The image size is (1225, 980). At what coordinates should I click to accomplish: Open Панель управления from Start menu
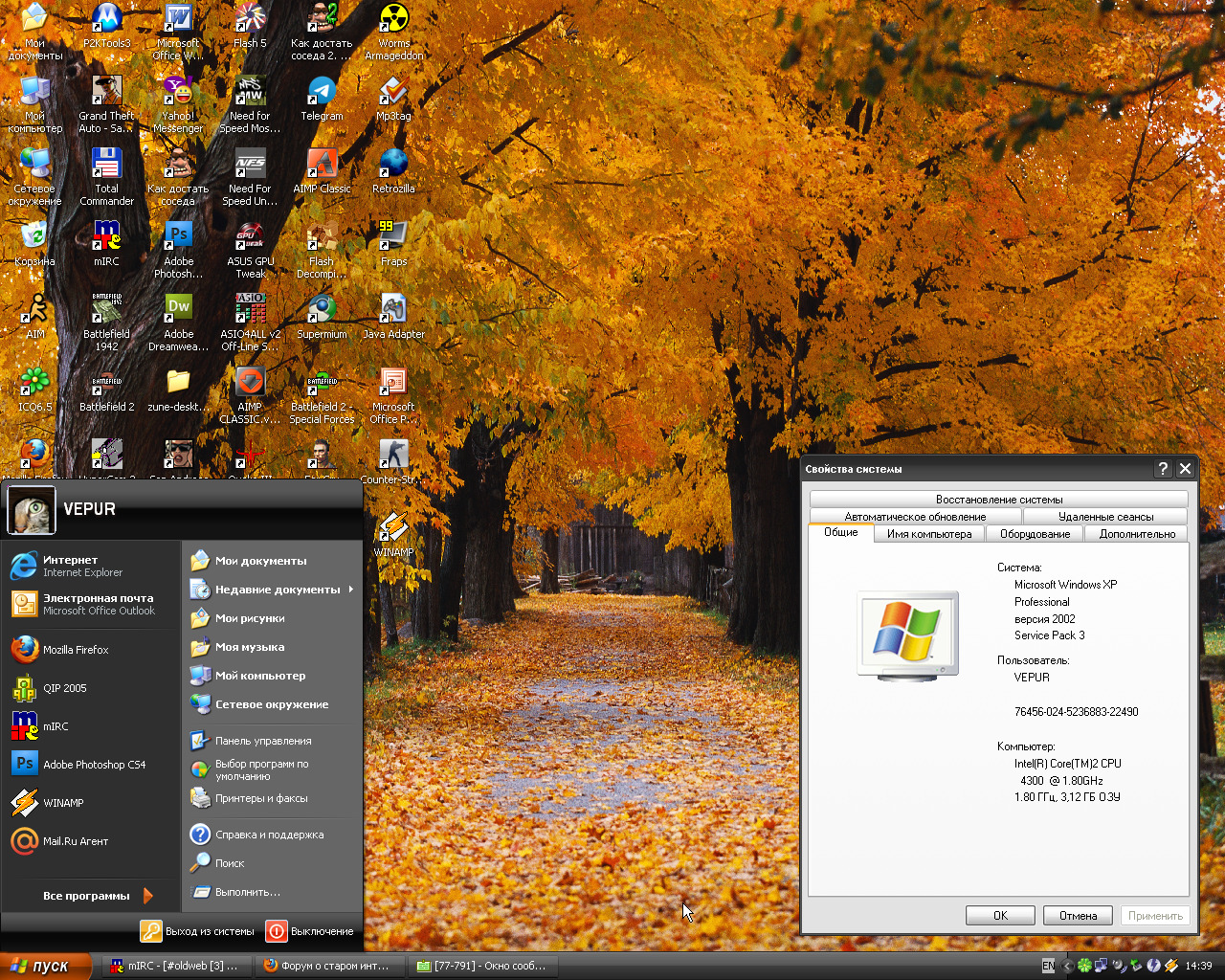(x=262, y=741)
